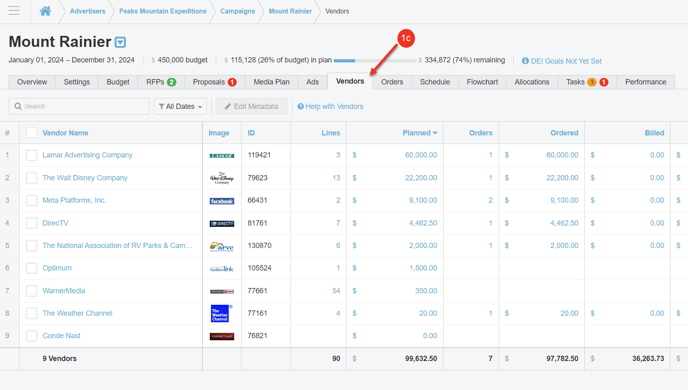This screenshot has height=390, width=688.
Task: Click the red Proposals badge showing 1
Action: click(232, 82)
